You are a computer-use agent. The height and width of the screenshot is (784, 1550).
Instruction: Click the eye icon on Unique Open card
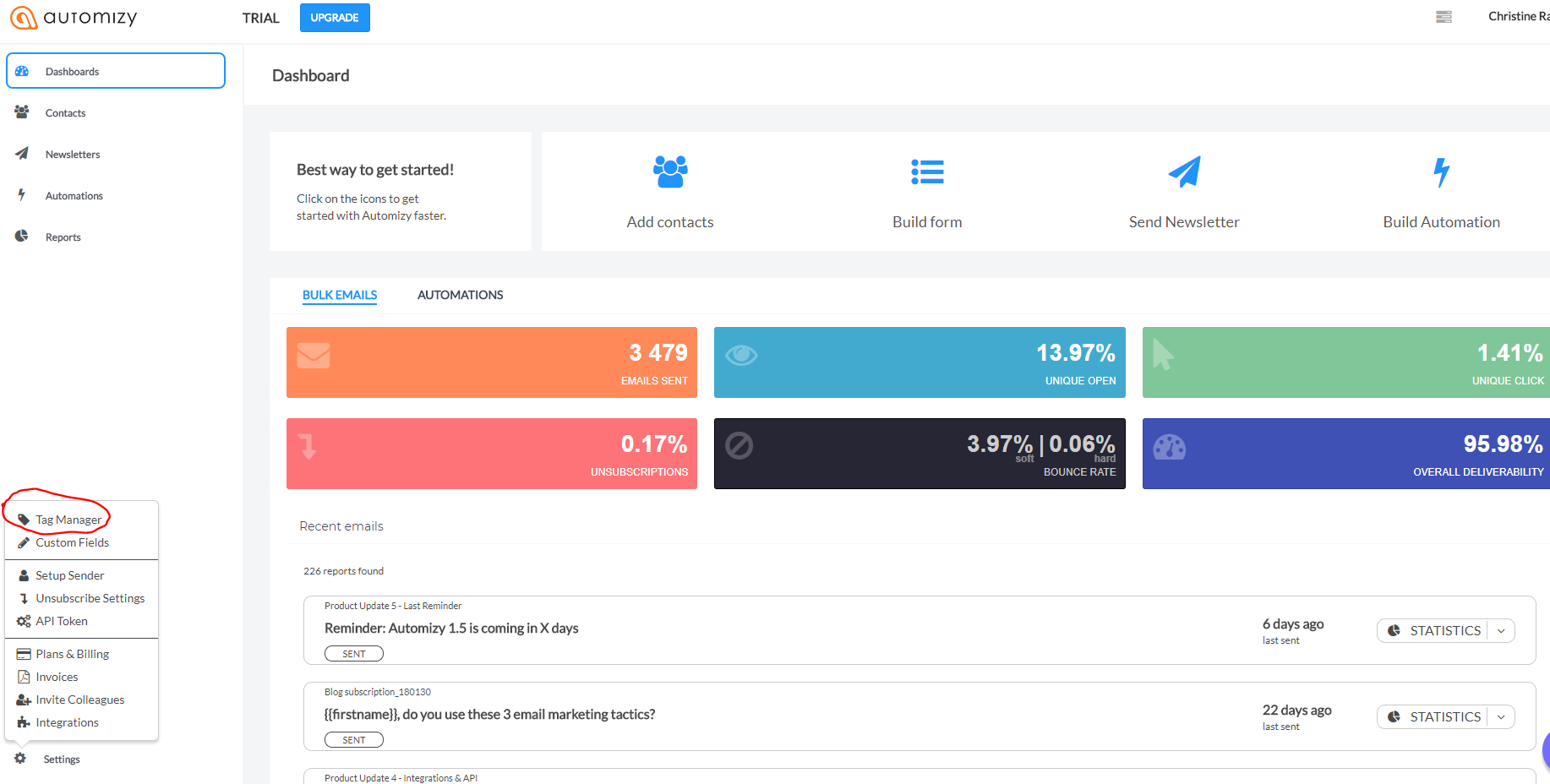741,355
